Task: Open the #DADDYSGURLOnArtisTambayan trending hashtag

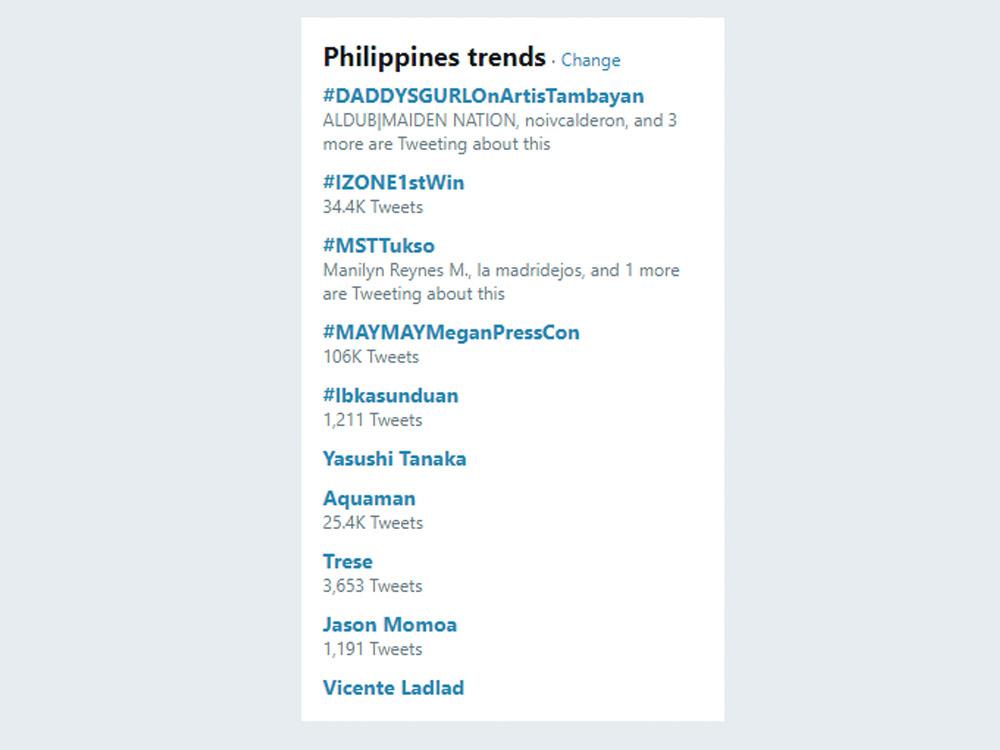Action: coord(483,96)
